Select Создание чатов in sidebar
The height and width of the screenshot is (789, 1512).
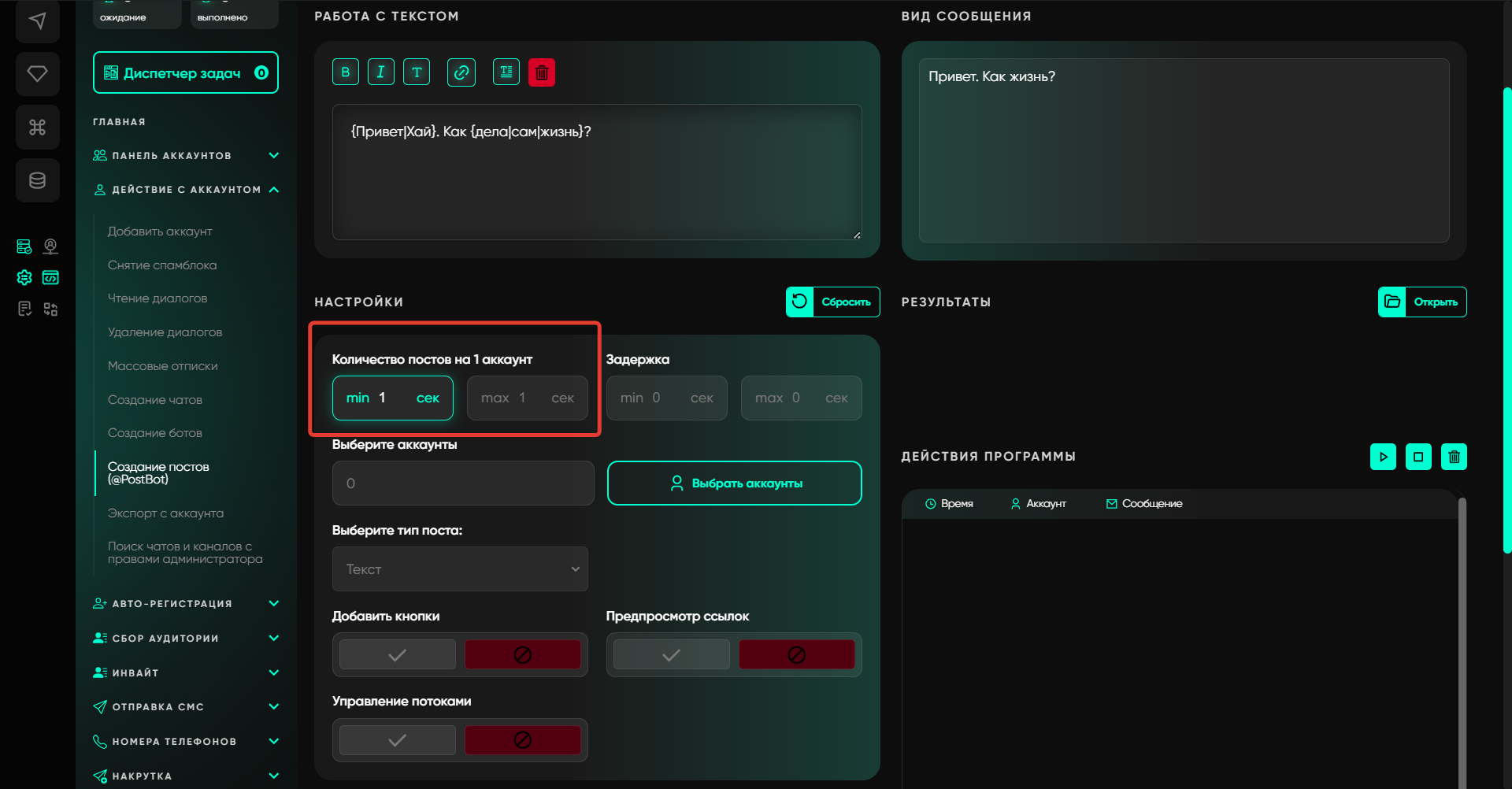pos(155,400)
